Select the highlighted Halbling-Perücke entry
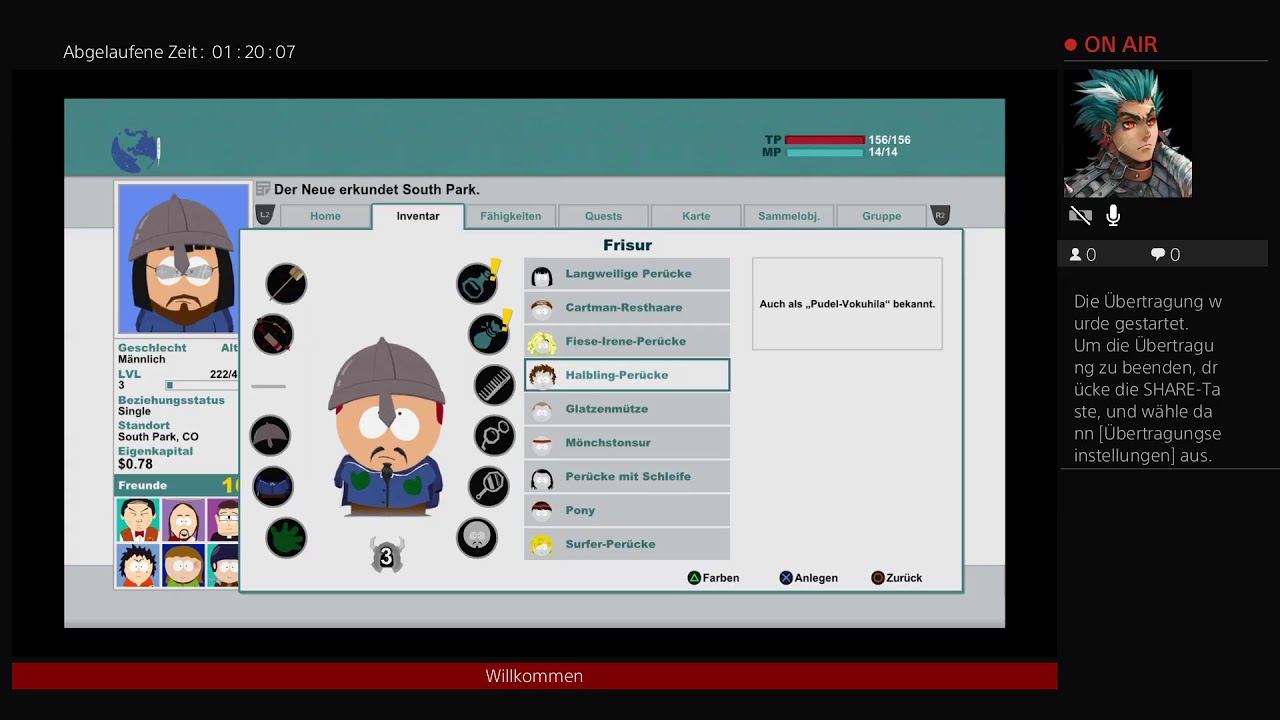This screenshot has height=720, width=1280. point(627,375)
